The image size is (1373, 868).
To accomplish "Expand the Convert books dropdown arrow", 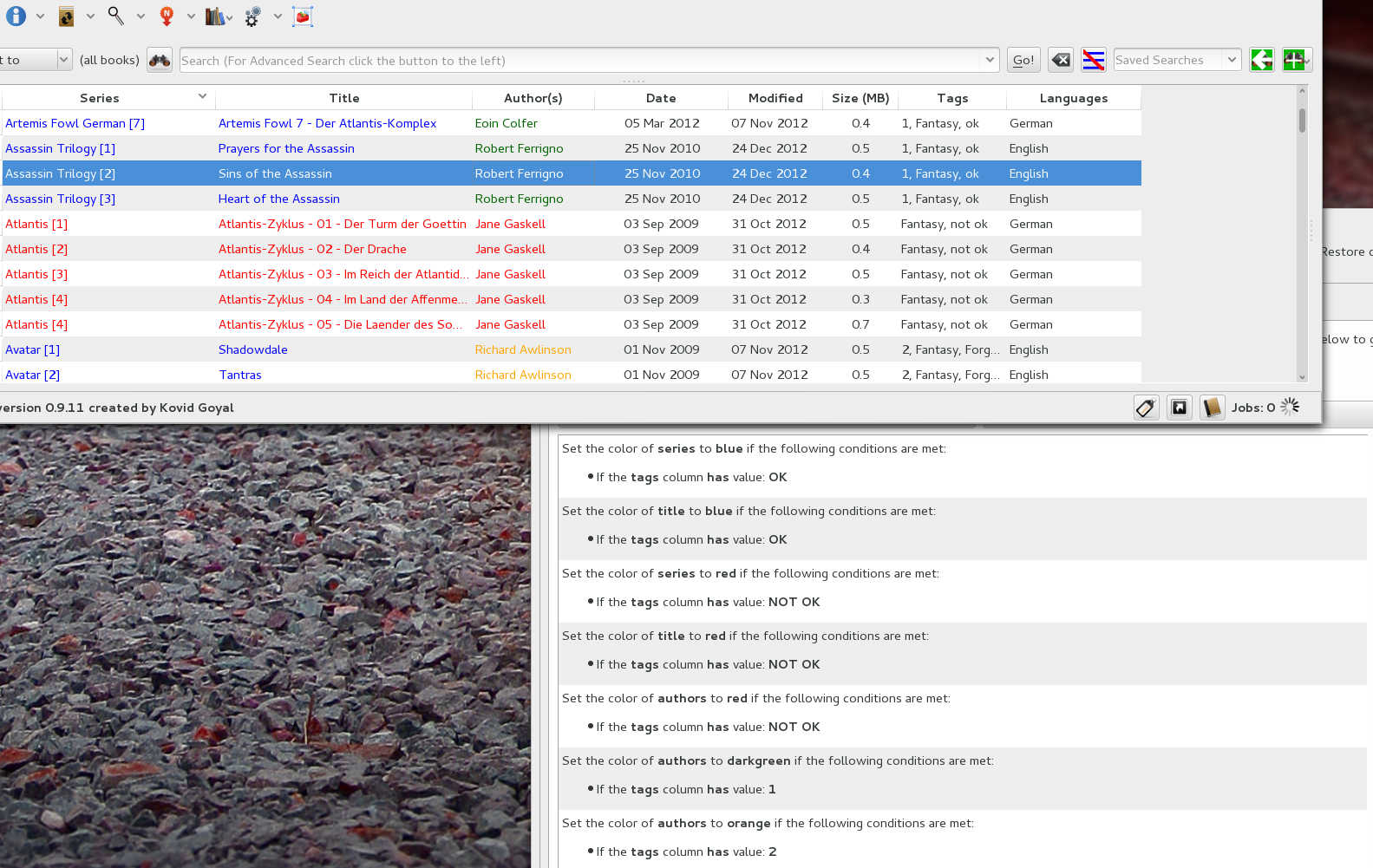I will 90,16.
